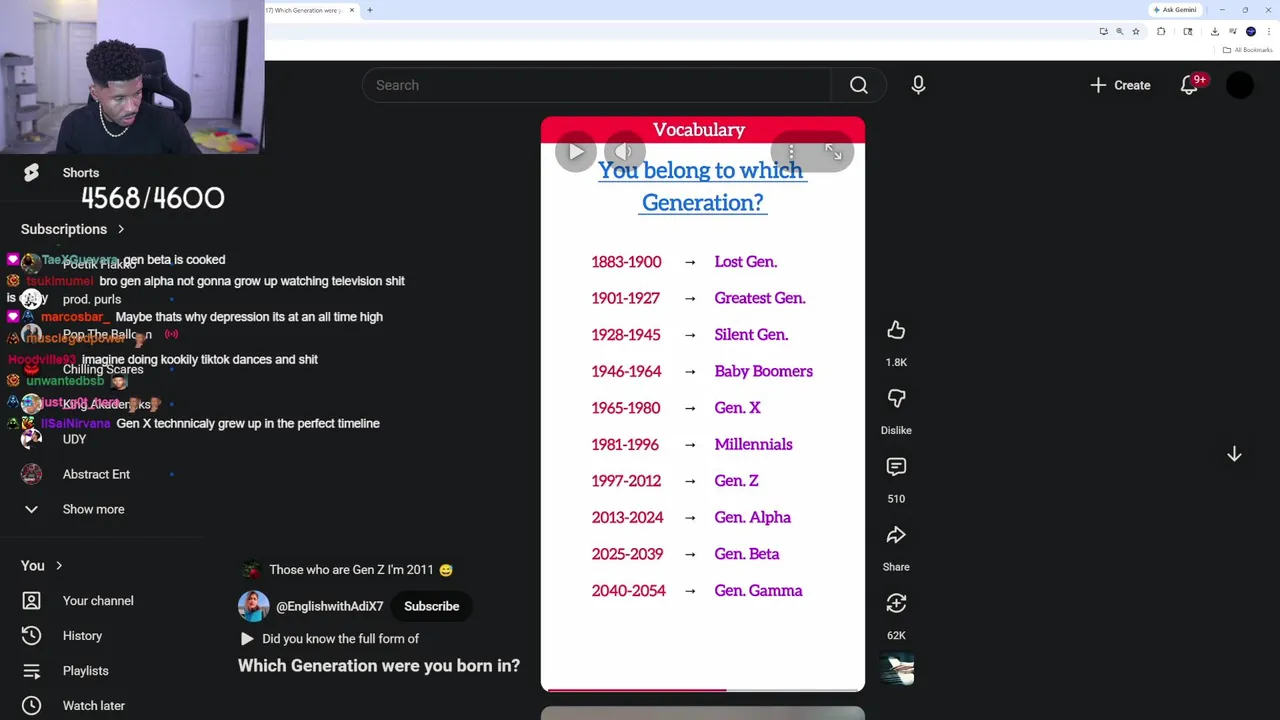Open the browser extensions puzzle icon
The width and height of the screenshot is (1280, 720).
pyautogui.click(x=1161, y=31)
